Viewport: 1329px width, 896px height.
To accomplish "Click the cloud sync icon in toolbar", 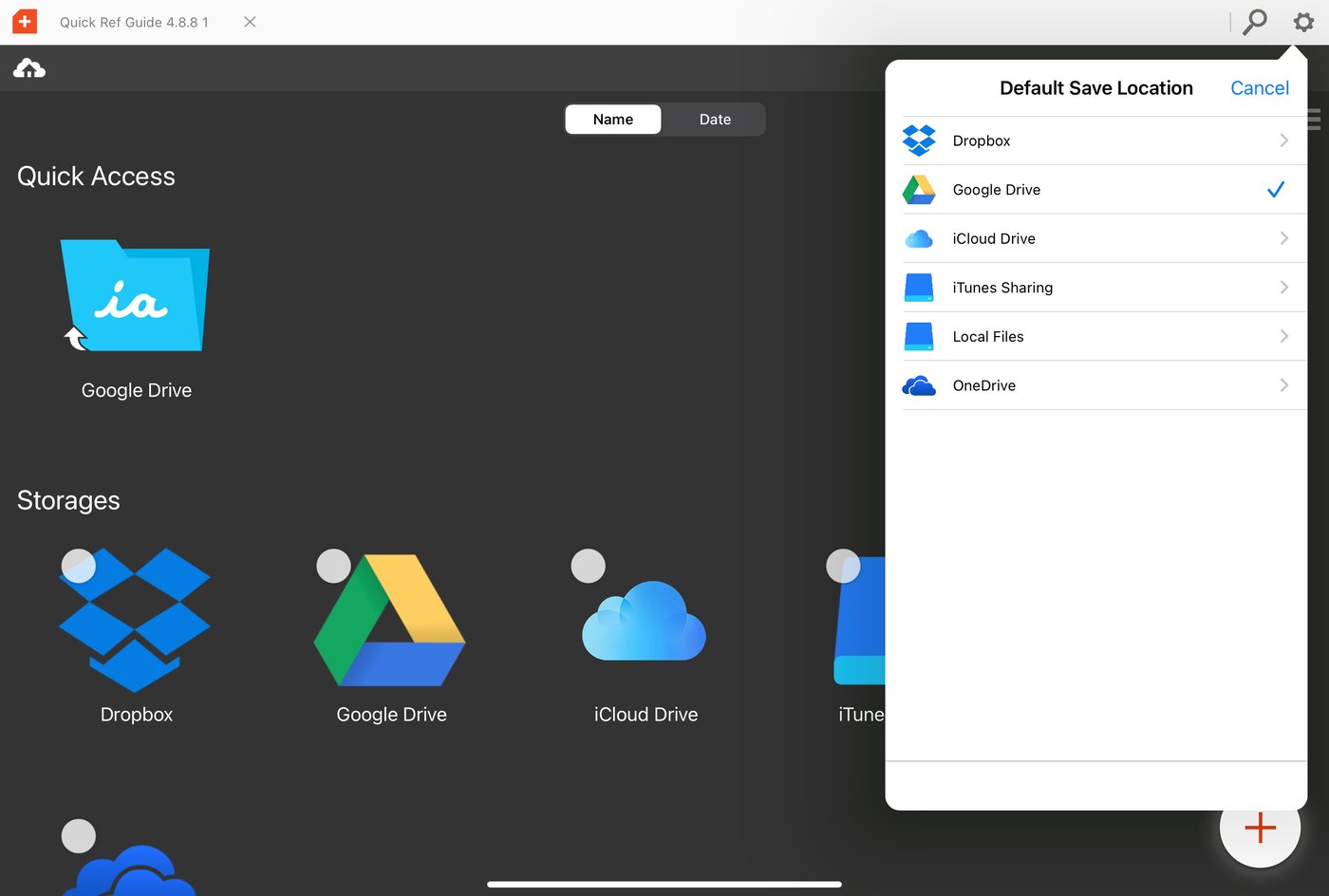I will [x=28, y=67].
